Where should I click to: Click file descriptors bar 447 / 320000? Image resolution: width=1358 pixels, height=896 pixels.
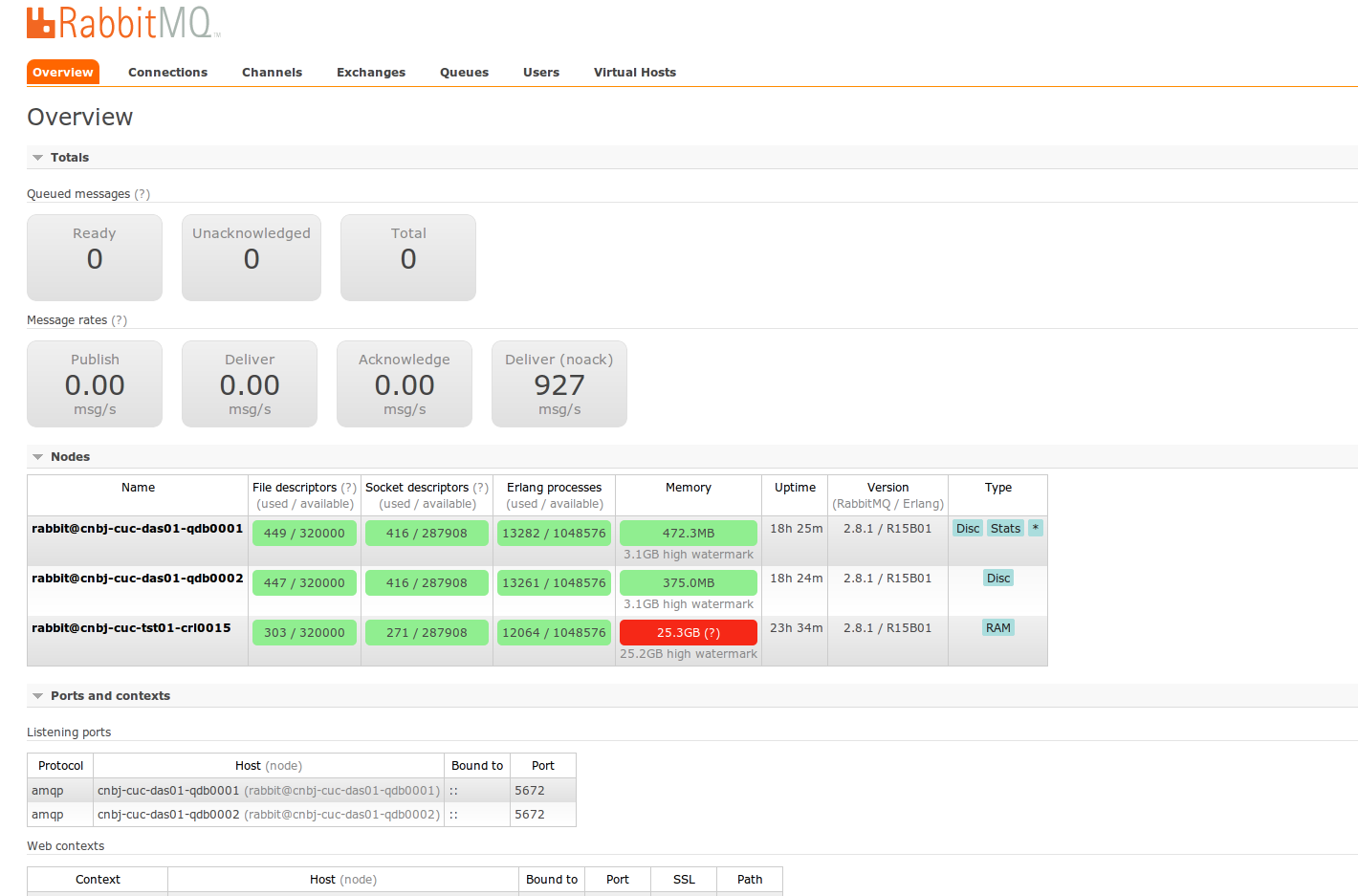[x=304, y=582]
